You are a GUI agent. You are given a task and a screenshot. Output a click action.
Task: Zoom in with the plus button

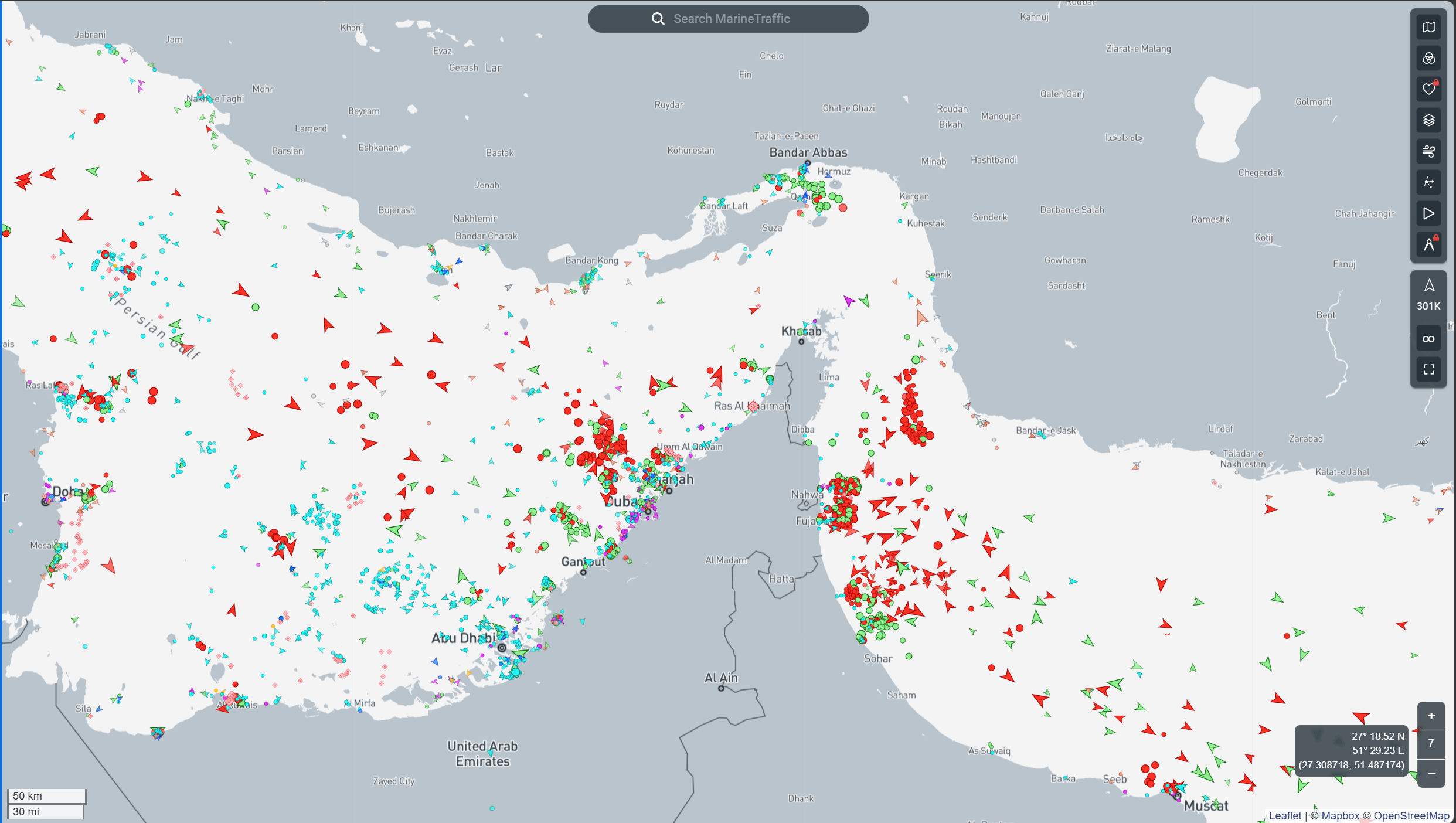point(1431,716)
